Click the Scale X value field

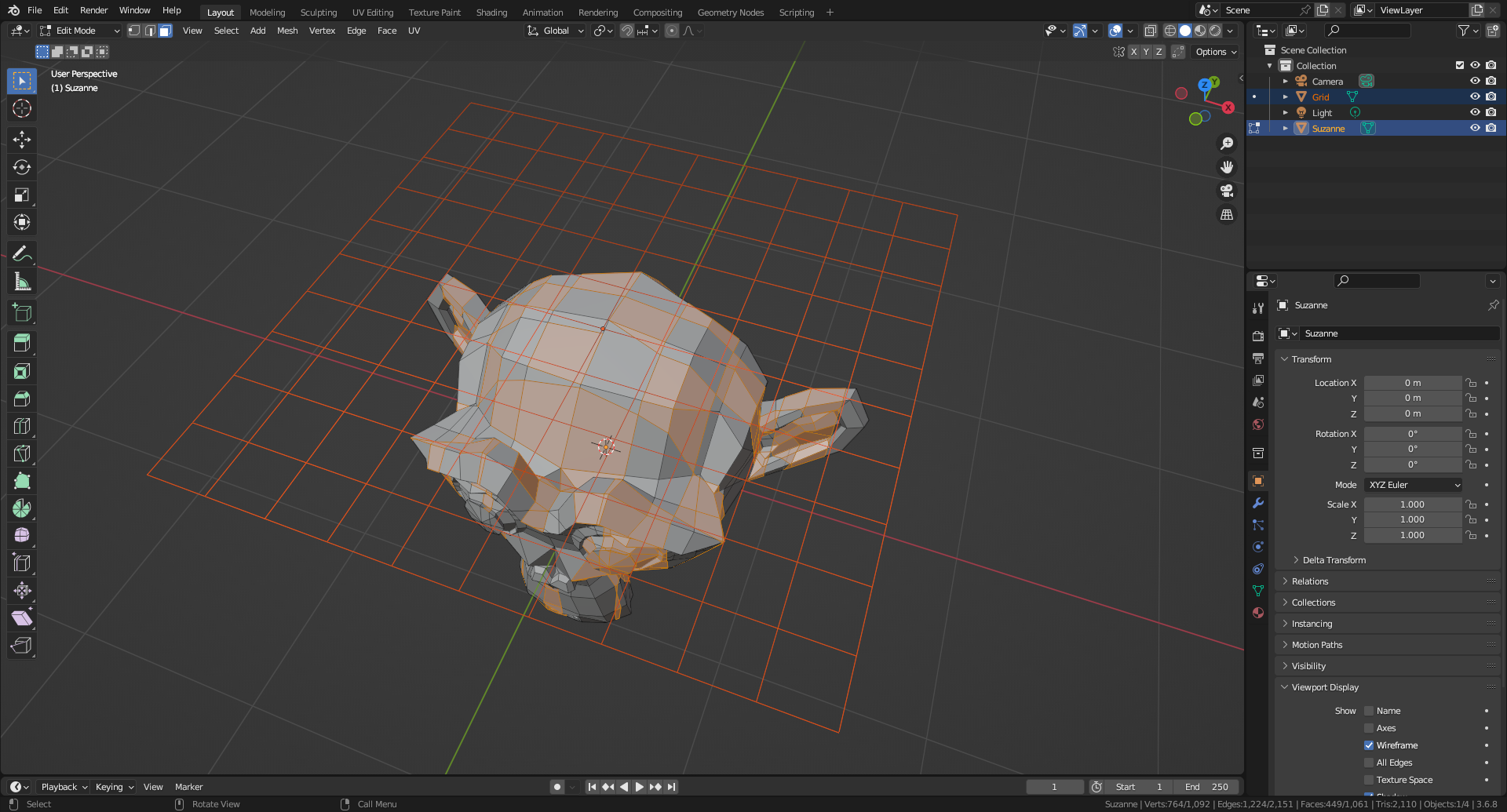tap(1413, 504)
